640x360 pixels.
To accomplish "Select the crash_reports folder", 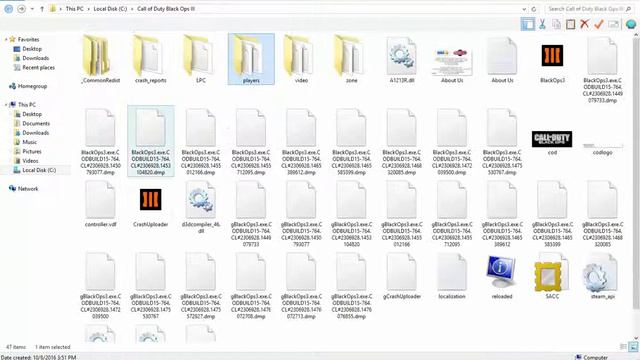I will pos(151,60).
